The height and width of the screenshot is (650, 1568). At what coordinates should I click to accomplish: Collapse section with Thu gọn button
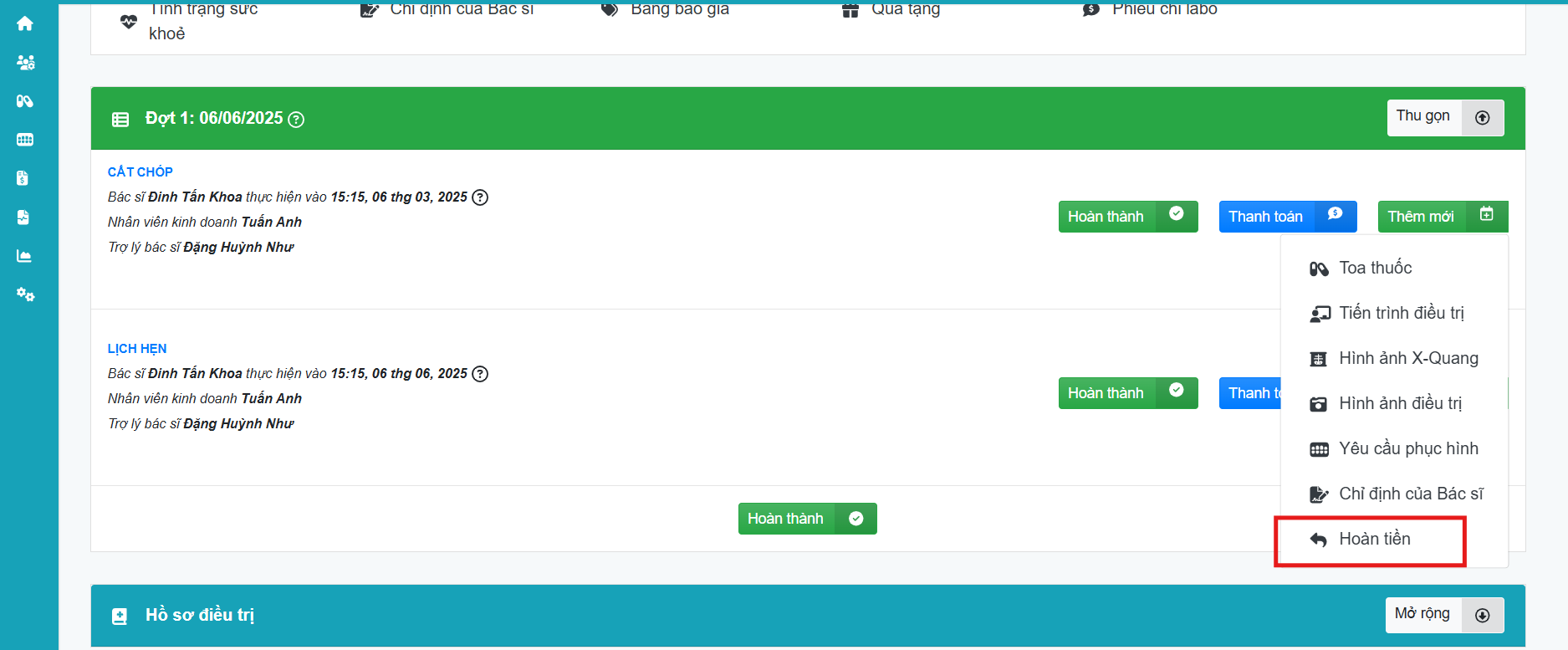1444,117
